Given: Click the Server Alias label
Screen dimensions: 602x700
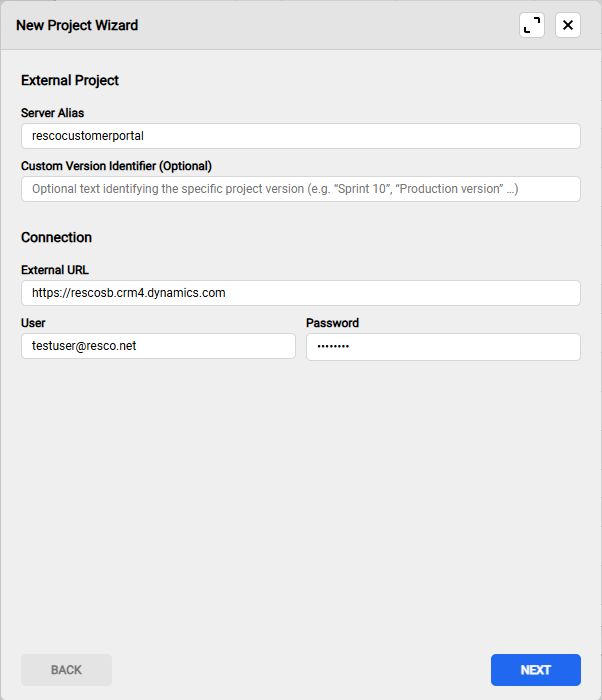Looking at the screenshot, I should click(52, 113).
